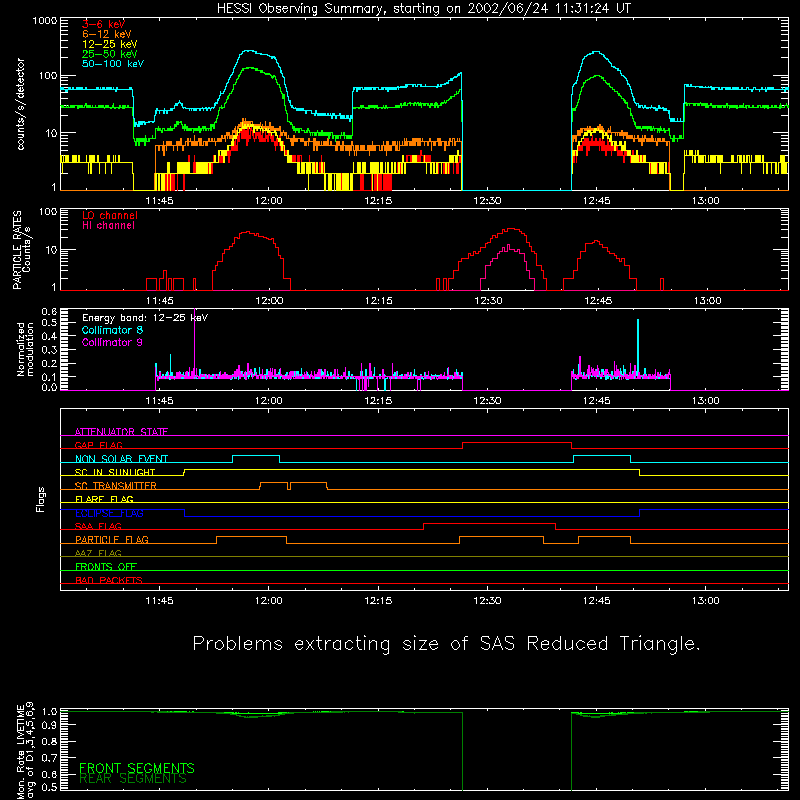
Task: Select the red 'LO channel' legend label
Action: [x=110, y=215]
